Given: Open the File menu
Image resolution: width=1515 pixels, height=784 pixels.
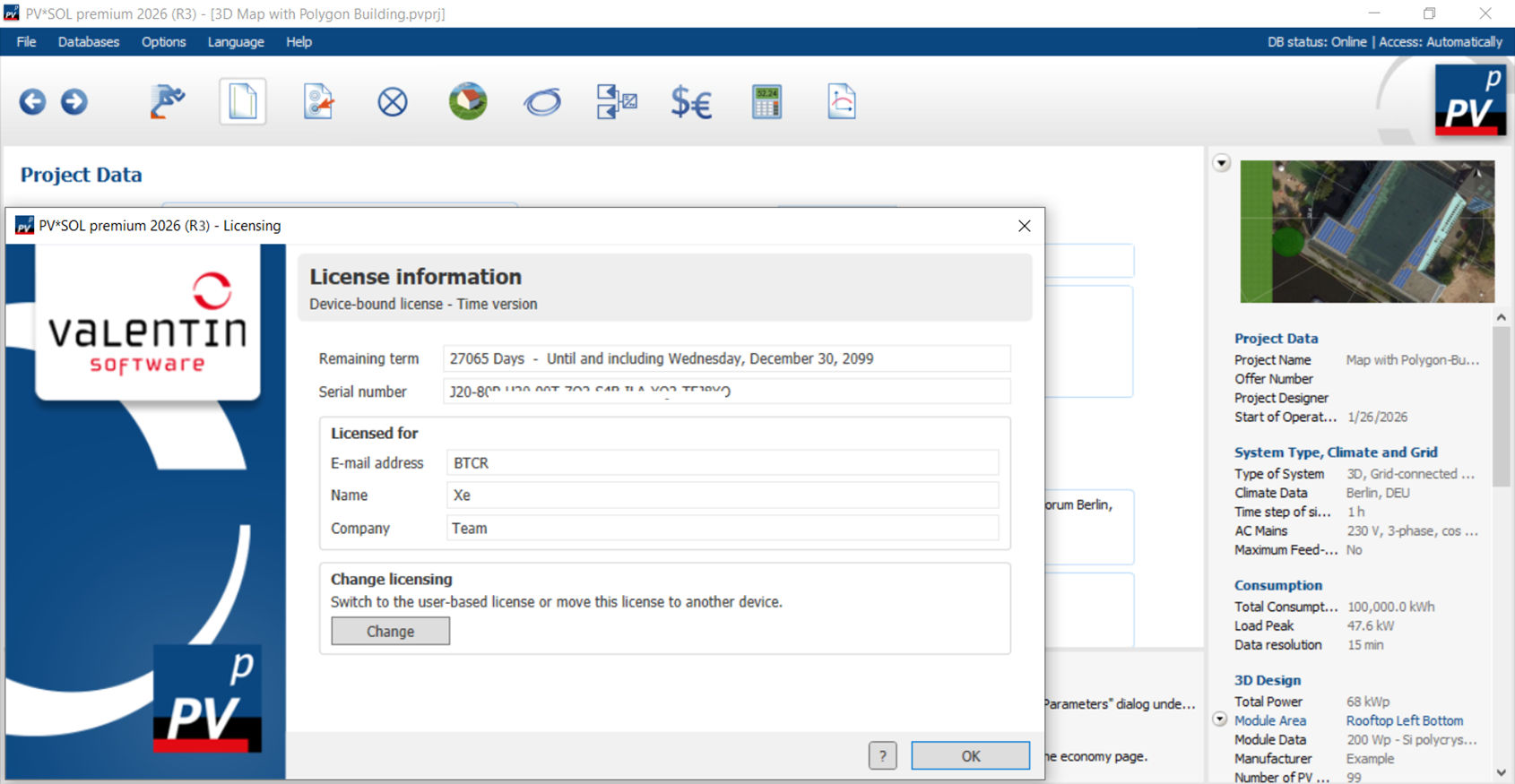Looking at the screenshot, I should point(27,42).
